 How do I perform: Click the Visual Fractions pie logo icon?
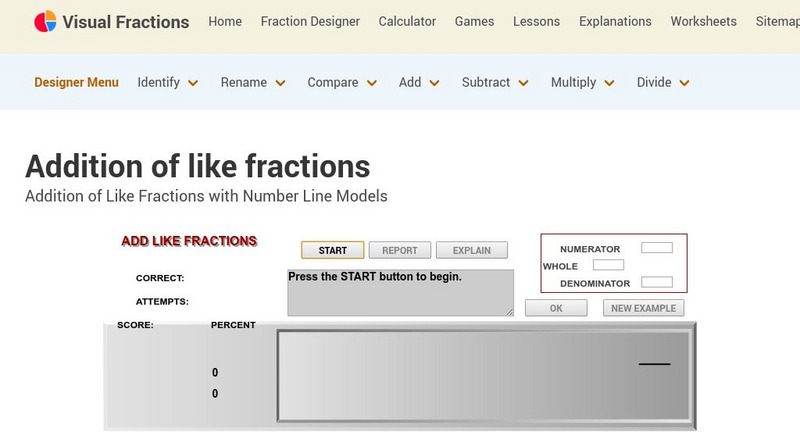click(x=45, y=21)
